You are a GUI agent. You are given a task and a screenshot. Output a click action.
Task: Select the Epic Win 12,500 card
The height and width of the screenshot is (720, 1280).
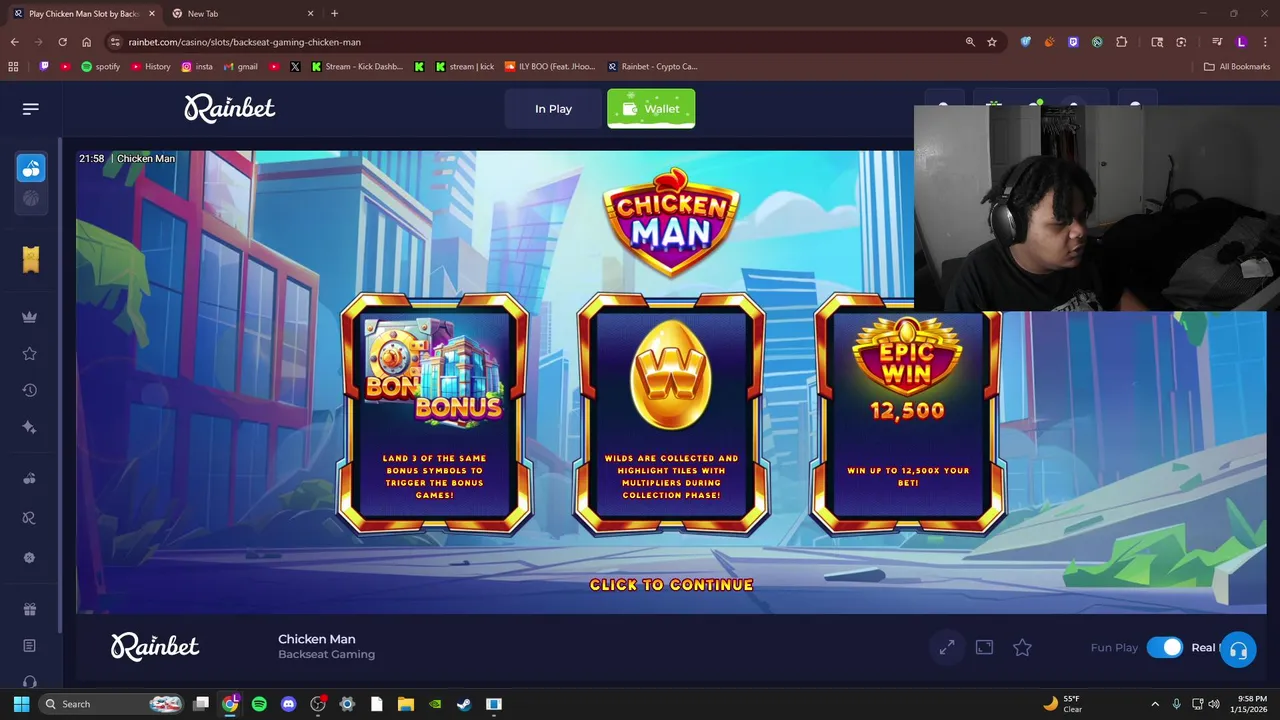(907, 414)
